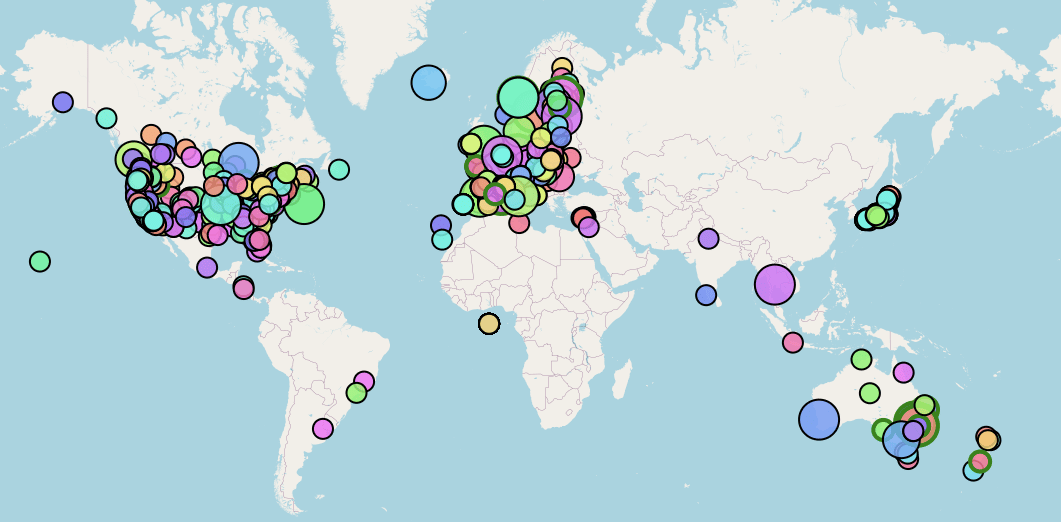Click the large green marker on US East Coast
Viewport: 1061px width, 522px height.
point(304,204)
